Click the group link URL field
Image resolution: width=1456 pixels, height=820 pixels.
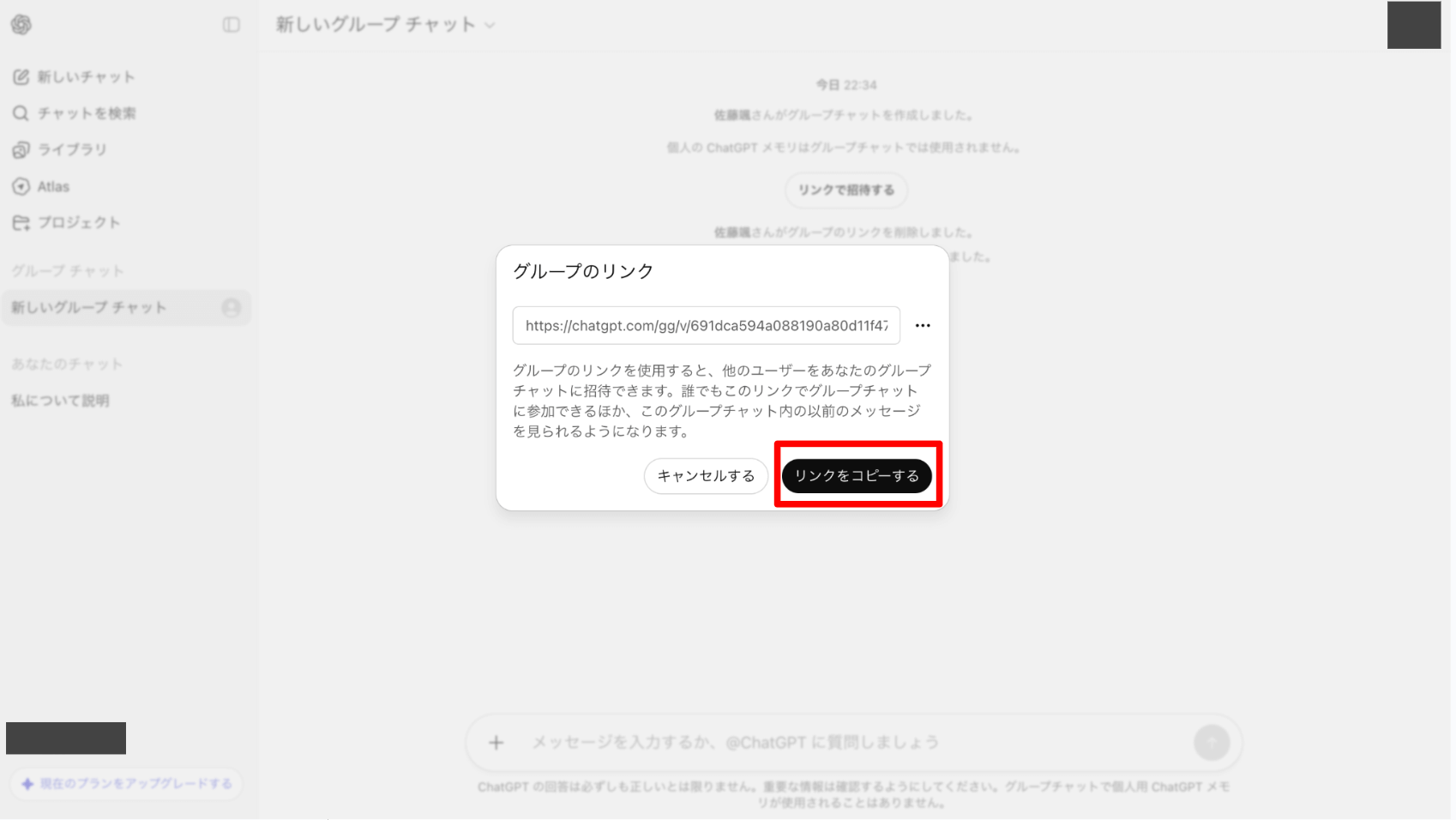(x=706, y=326)
